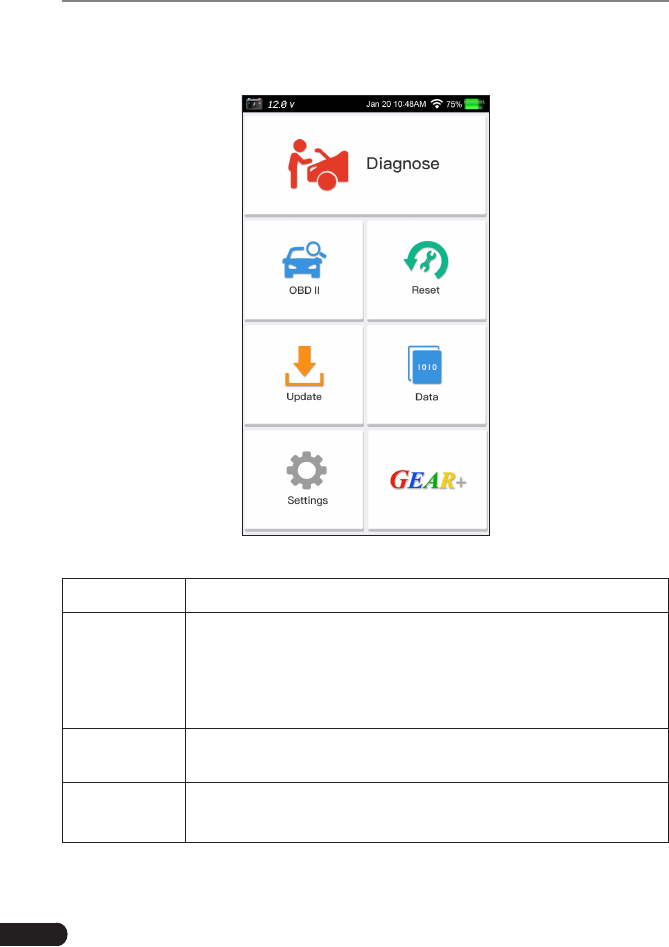Screen dimensions: 669x947
Task: Tap the Data label
Action: coord(426,397)
